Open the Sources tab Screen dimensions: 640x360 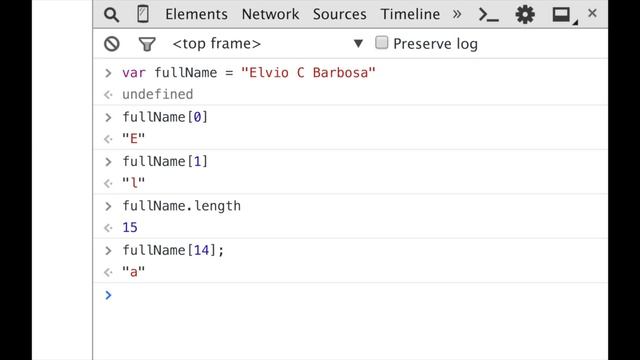coord(340,14)
